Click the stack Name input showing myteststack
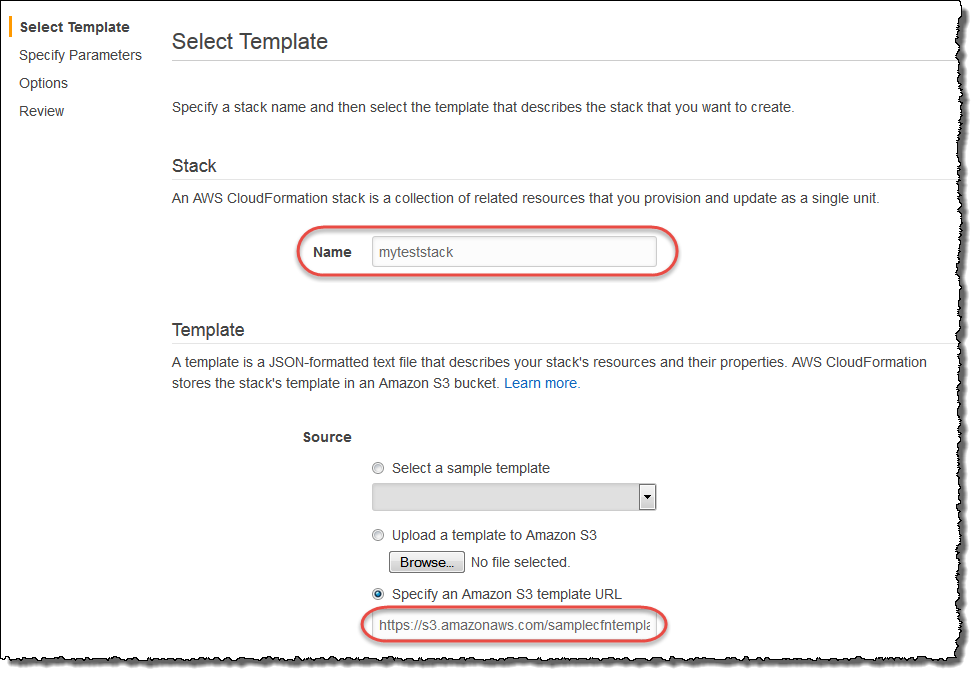Viewport: 978px width, 679px height. click(x=515, y=252)
